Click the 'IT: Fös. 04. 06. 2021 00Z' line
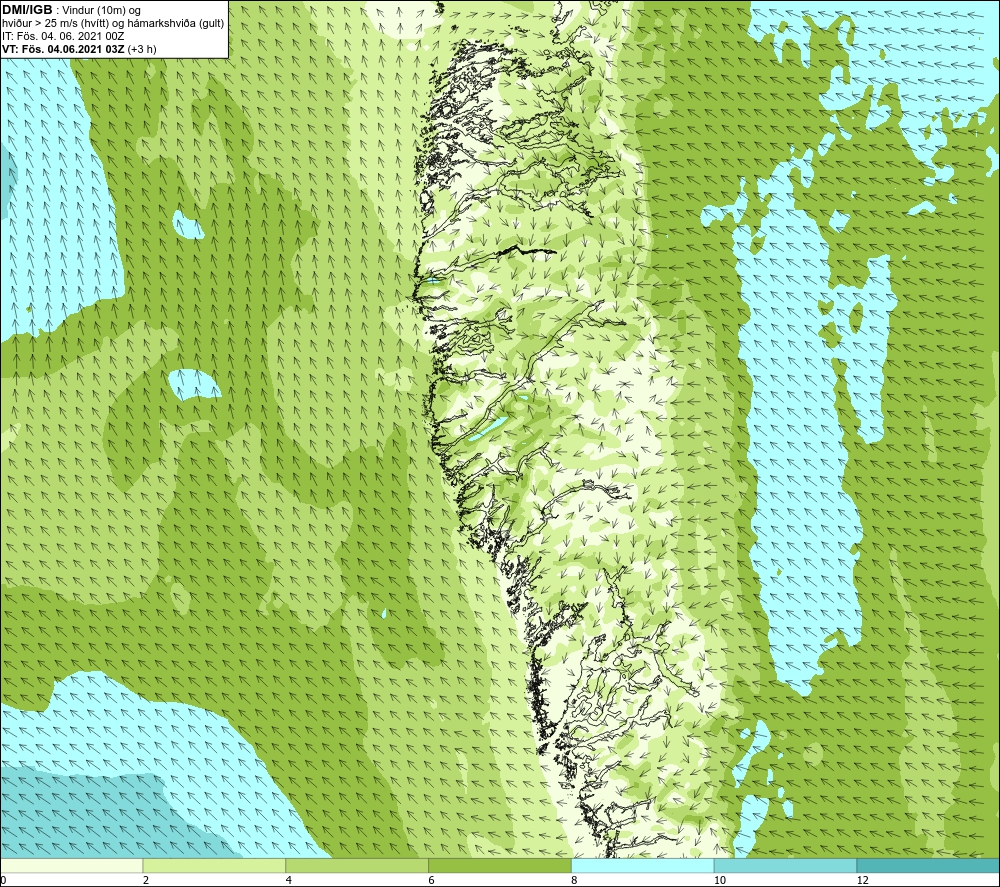 (x=63, y=36)
